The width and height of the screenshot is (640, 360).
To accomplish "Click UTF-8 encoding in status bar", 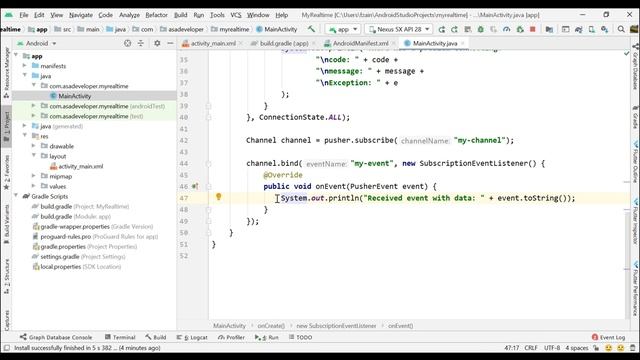I will [552, 348].
